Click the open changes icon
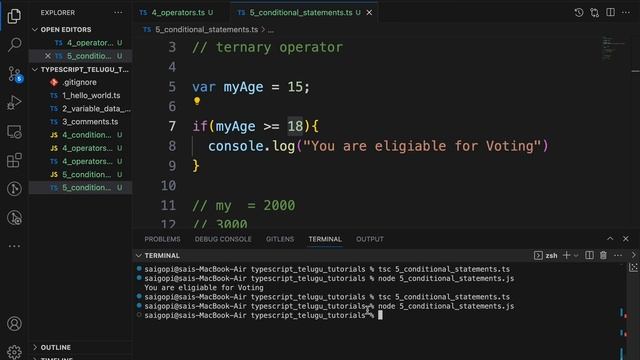640x360 pixels. point(595,13)
